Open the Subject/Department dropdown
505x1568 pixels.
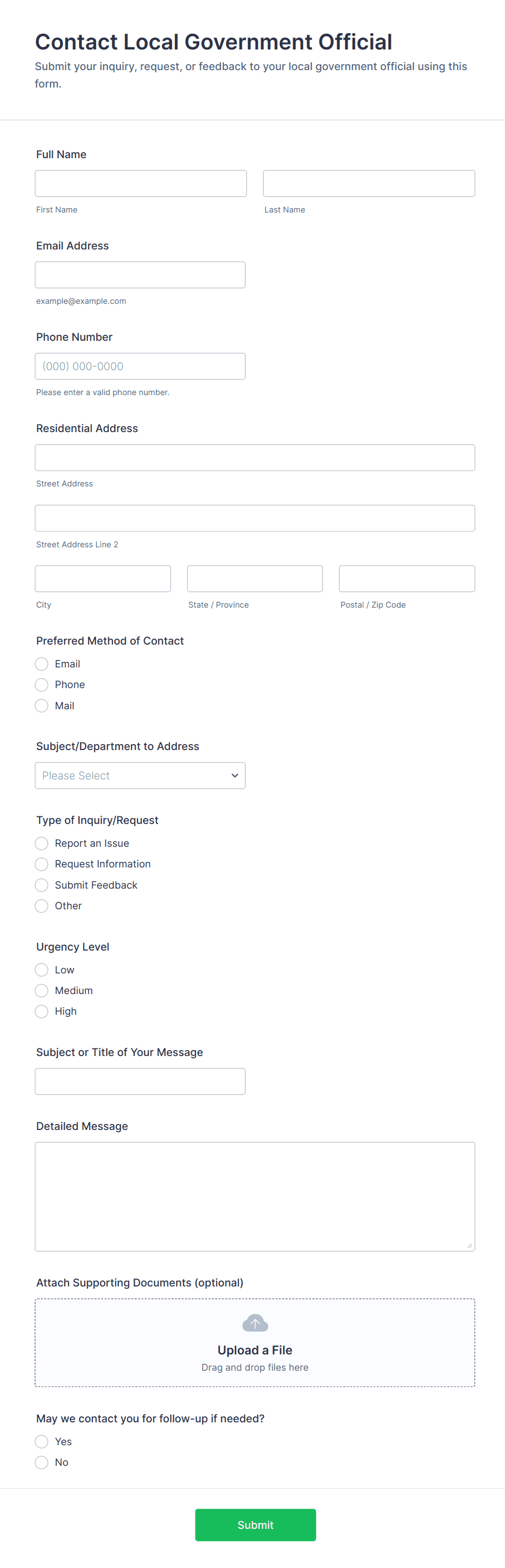click(x=140, y=776)
